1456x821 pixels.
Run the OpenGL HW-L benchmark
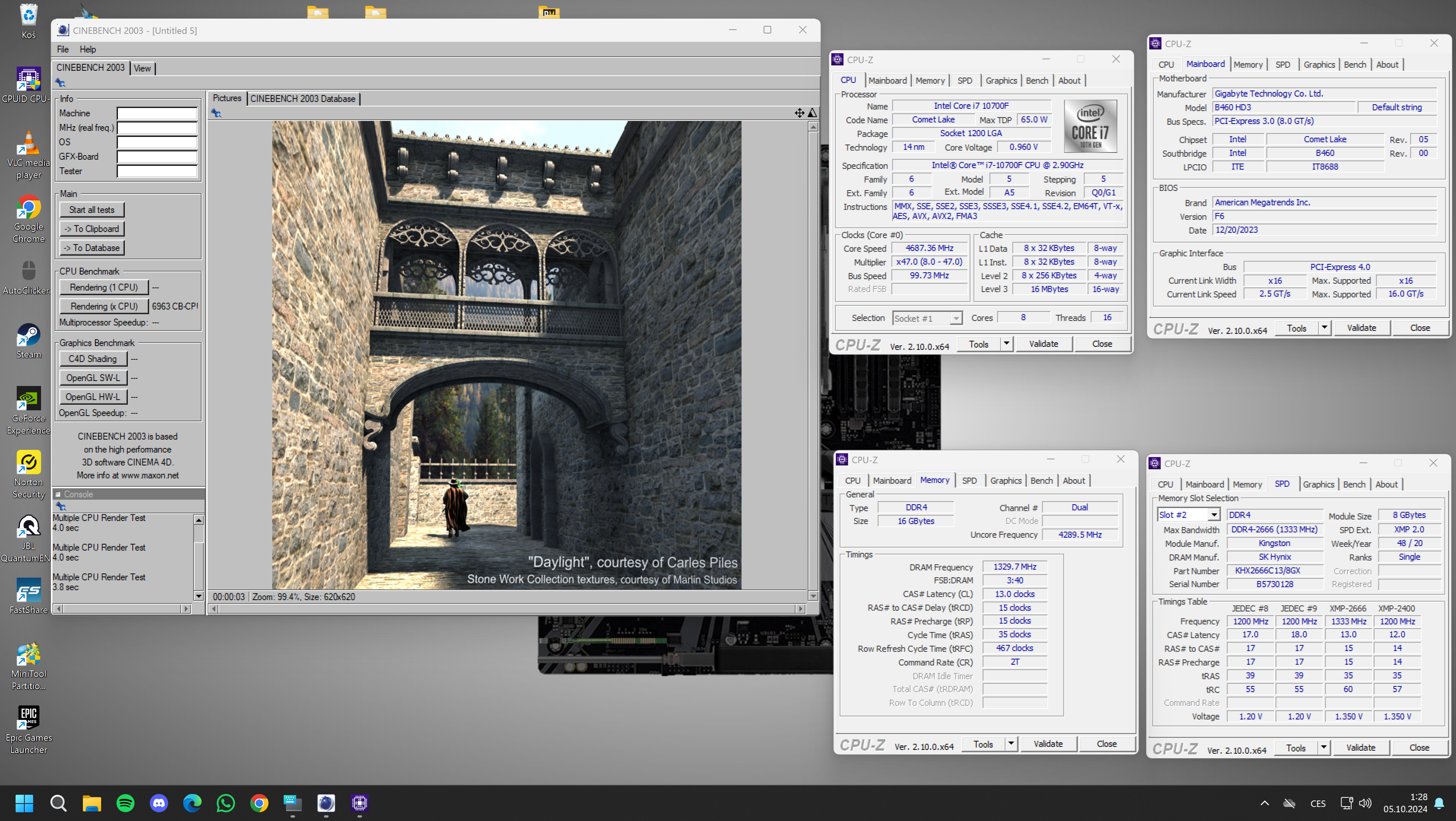click(x=93, y=397)
